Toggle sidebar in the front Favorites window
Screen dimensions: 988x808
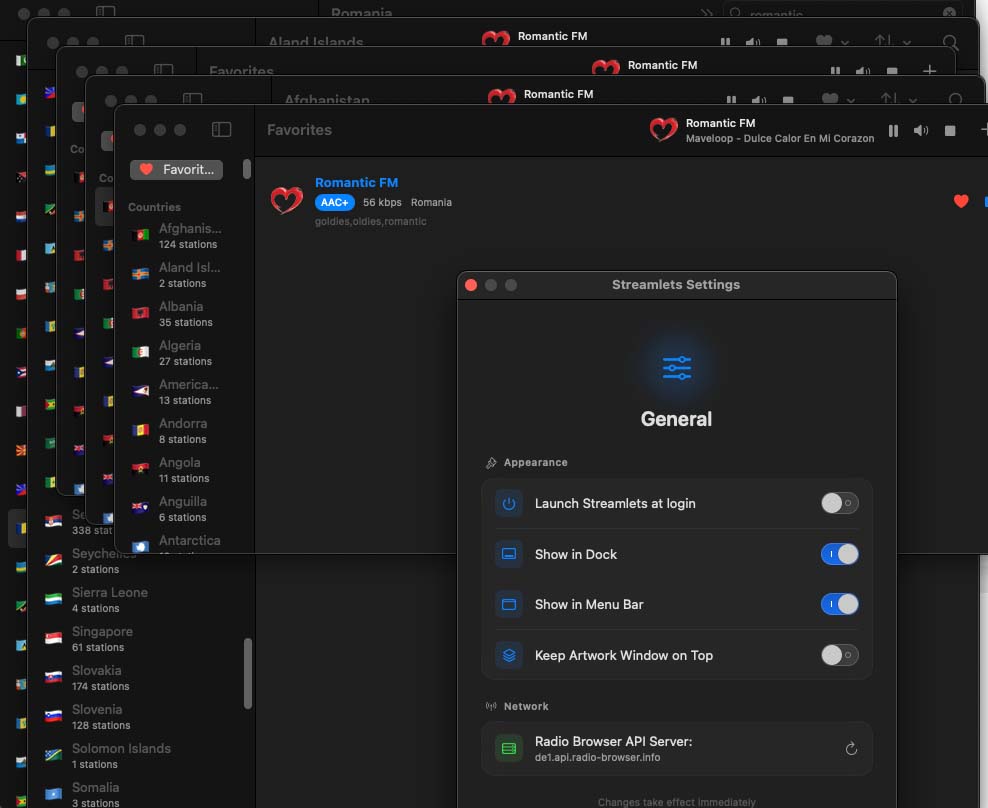(221, 130)
